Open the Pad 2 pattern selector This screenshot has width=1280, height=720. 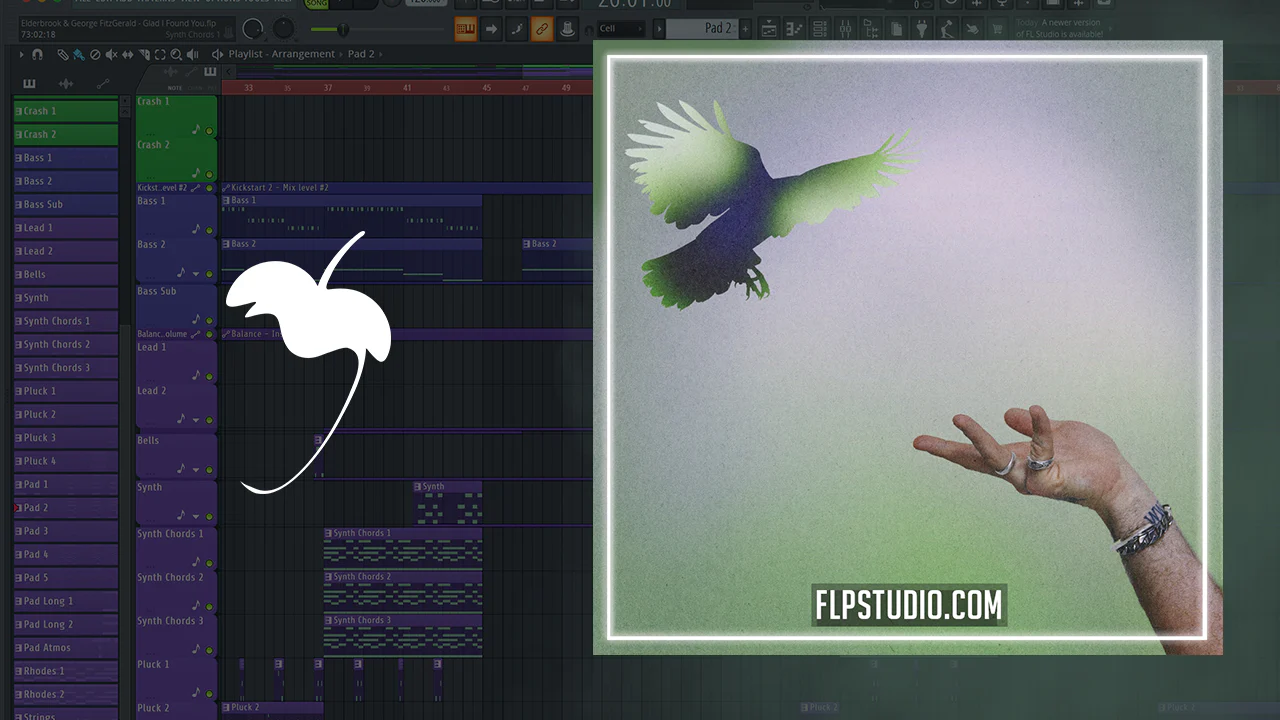pos(703,28)
